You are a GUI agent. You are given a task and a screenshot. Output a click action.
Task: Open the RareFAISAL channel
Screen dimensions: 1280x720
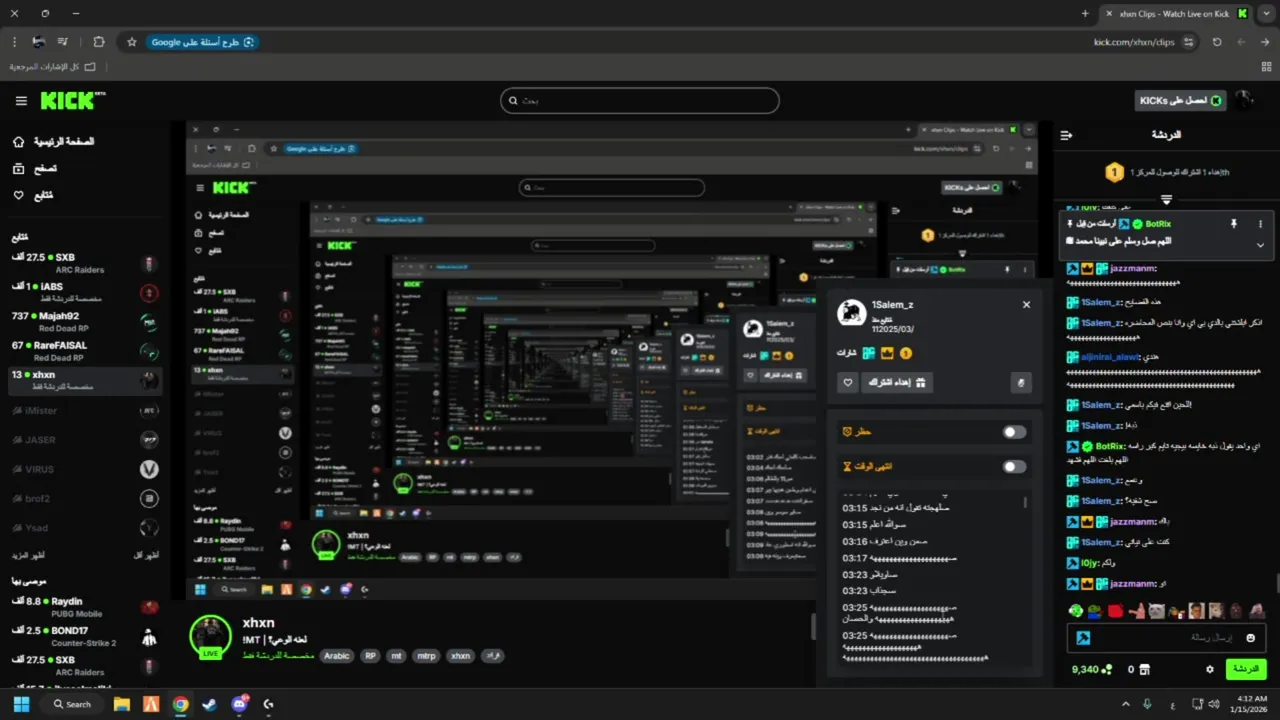[x=84, y=351]
